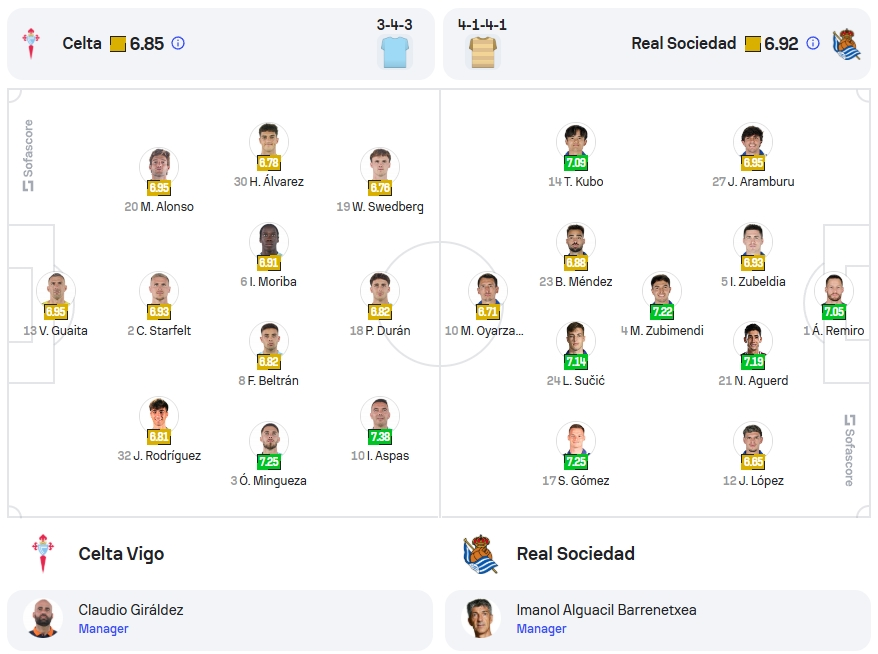Click the info icon next to Celta 6.85
This screenshot has width=878, height=654.
178,43
